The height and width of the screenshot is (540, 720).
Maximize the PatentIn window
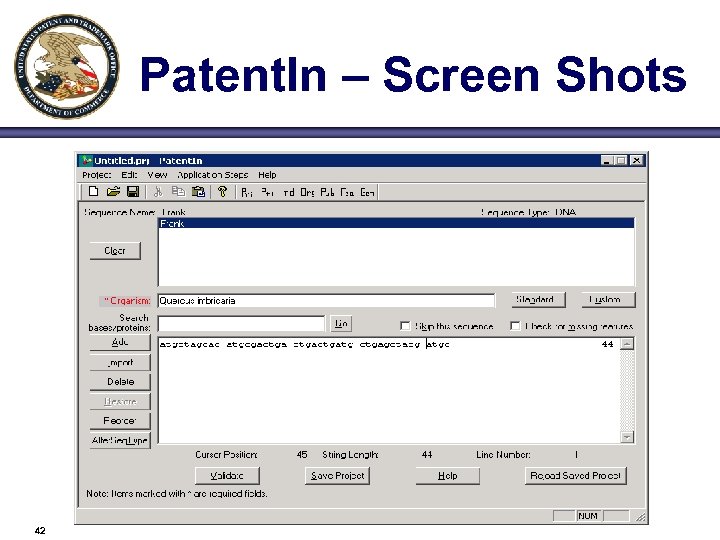coord(621,161)
